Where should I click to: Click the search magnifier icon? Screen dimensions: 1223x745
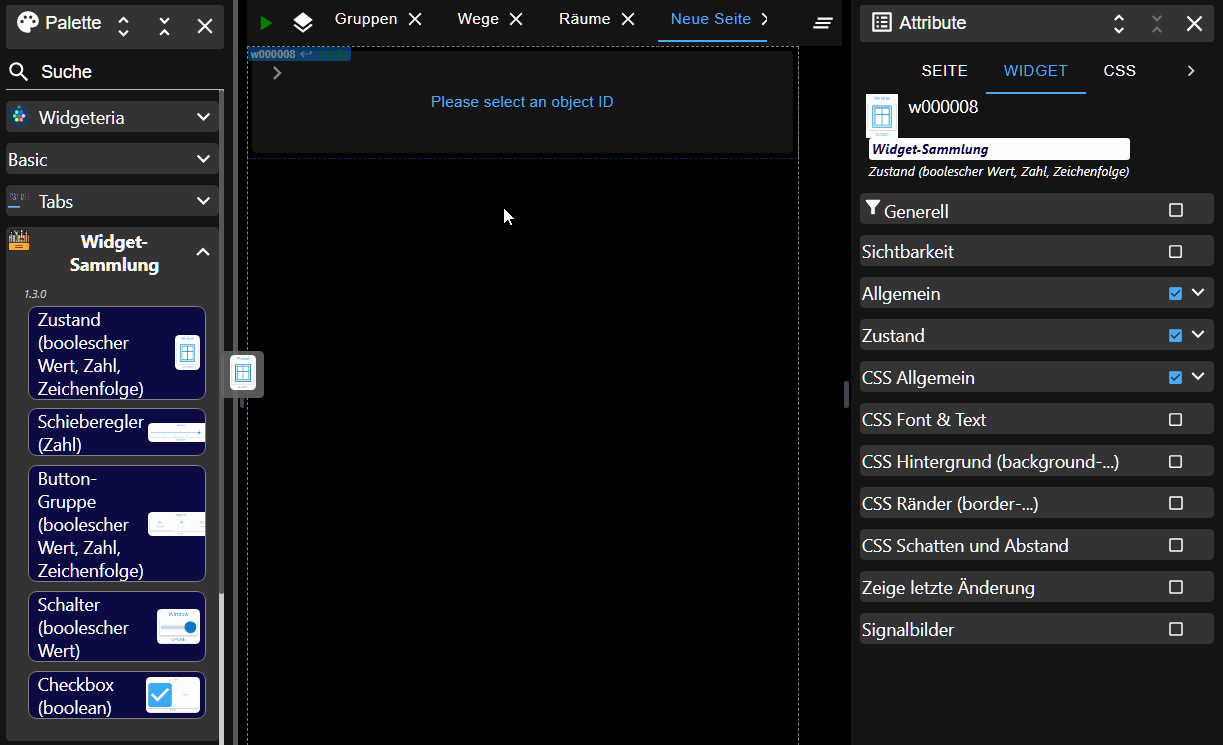(x=18, y=72)
